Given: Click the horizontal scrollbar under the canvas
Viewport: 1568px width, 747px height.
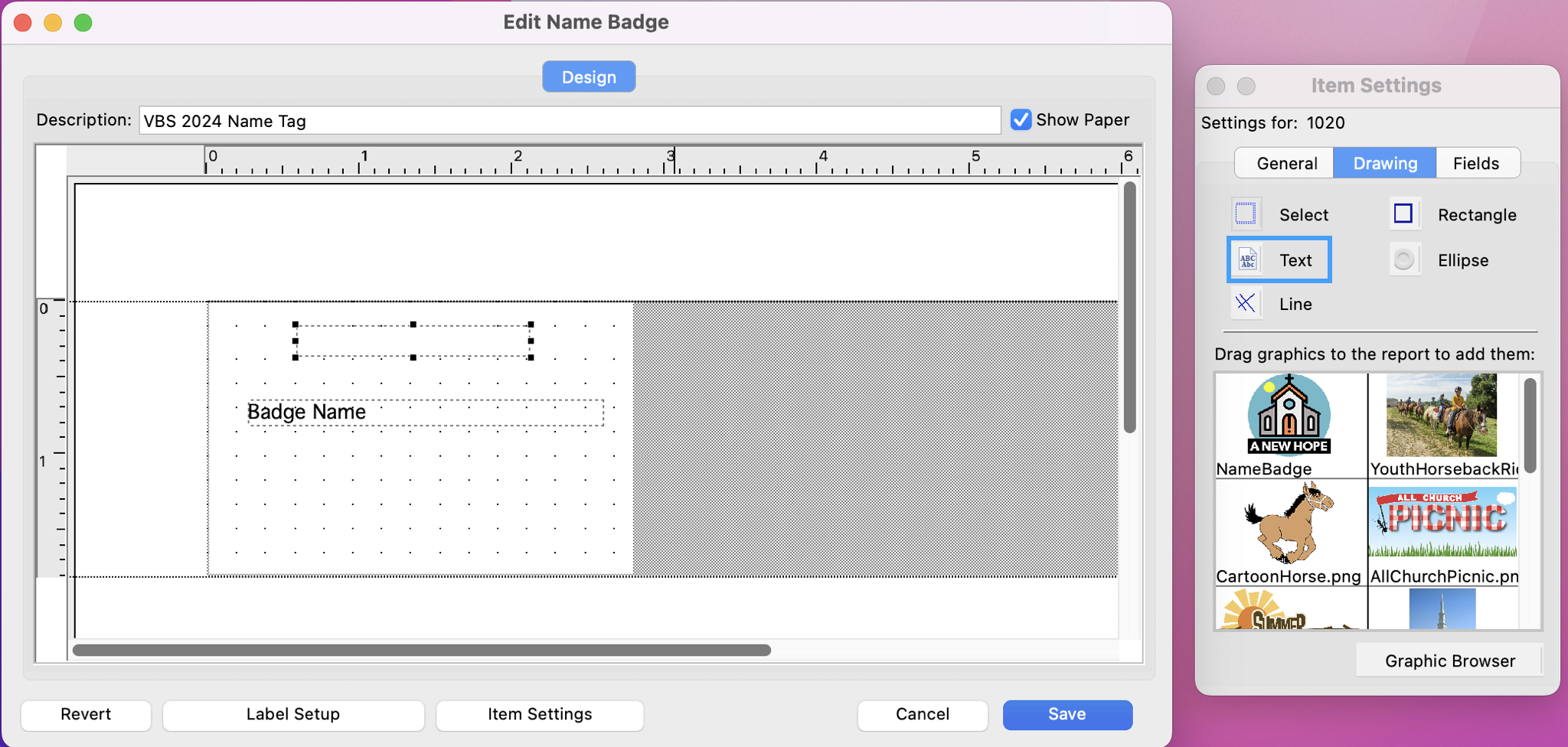Looking at the screenshot, I should coord(421,650).
